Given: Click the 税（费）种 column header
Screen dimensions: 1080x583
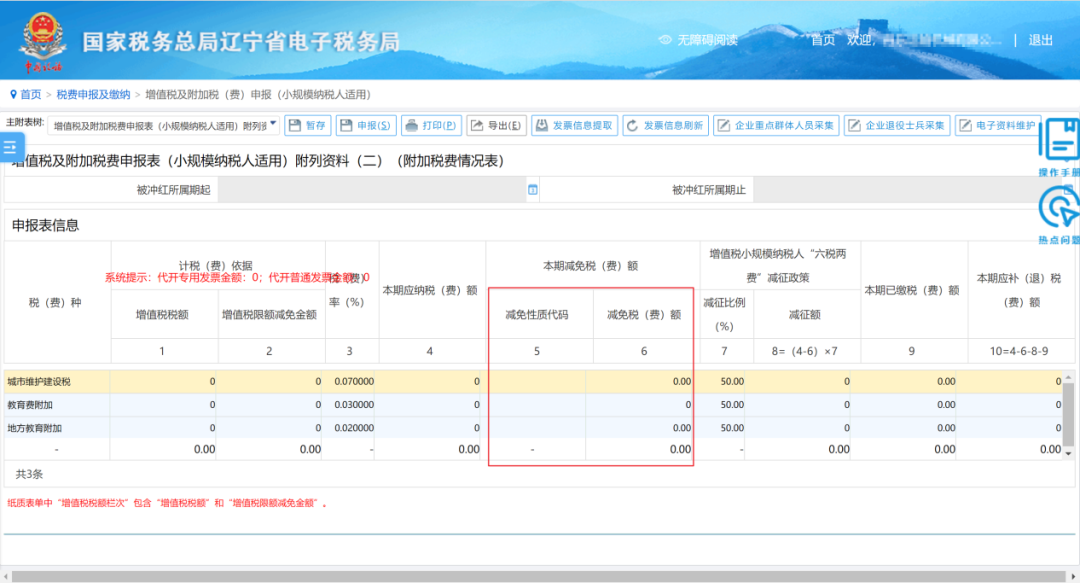Looking at the screenshot, I should (55, 303).
